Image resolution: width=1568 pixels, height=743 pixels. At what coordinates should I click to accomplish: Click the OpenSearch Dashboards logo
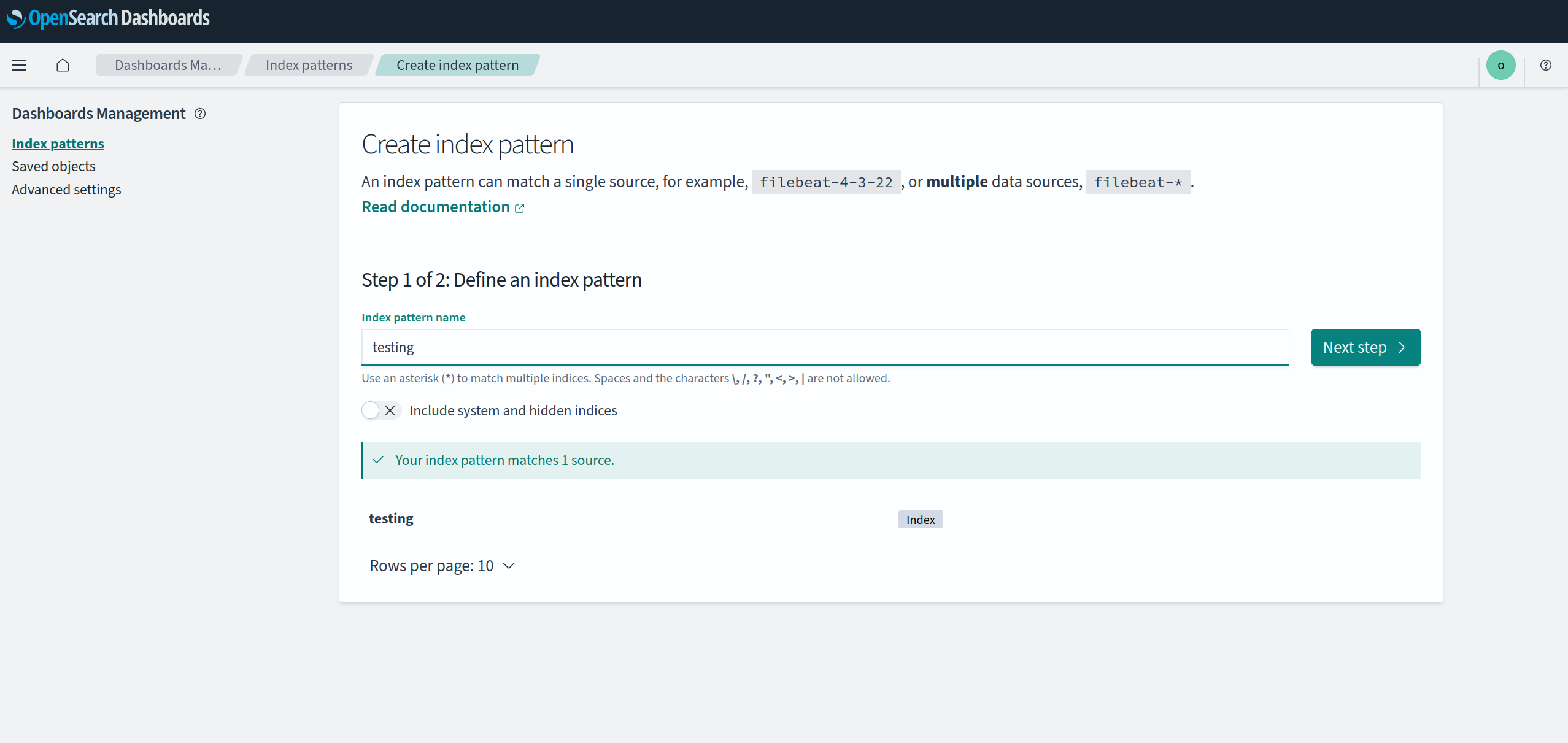pos(108,18)
